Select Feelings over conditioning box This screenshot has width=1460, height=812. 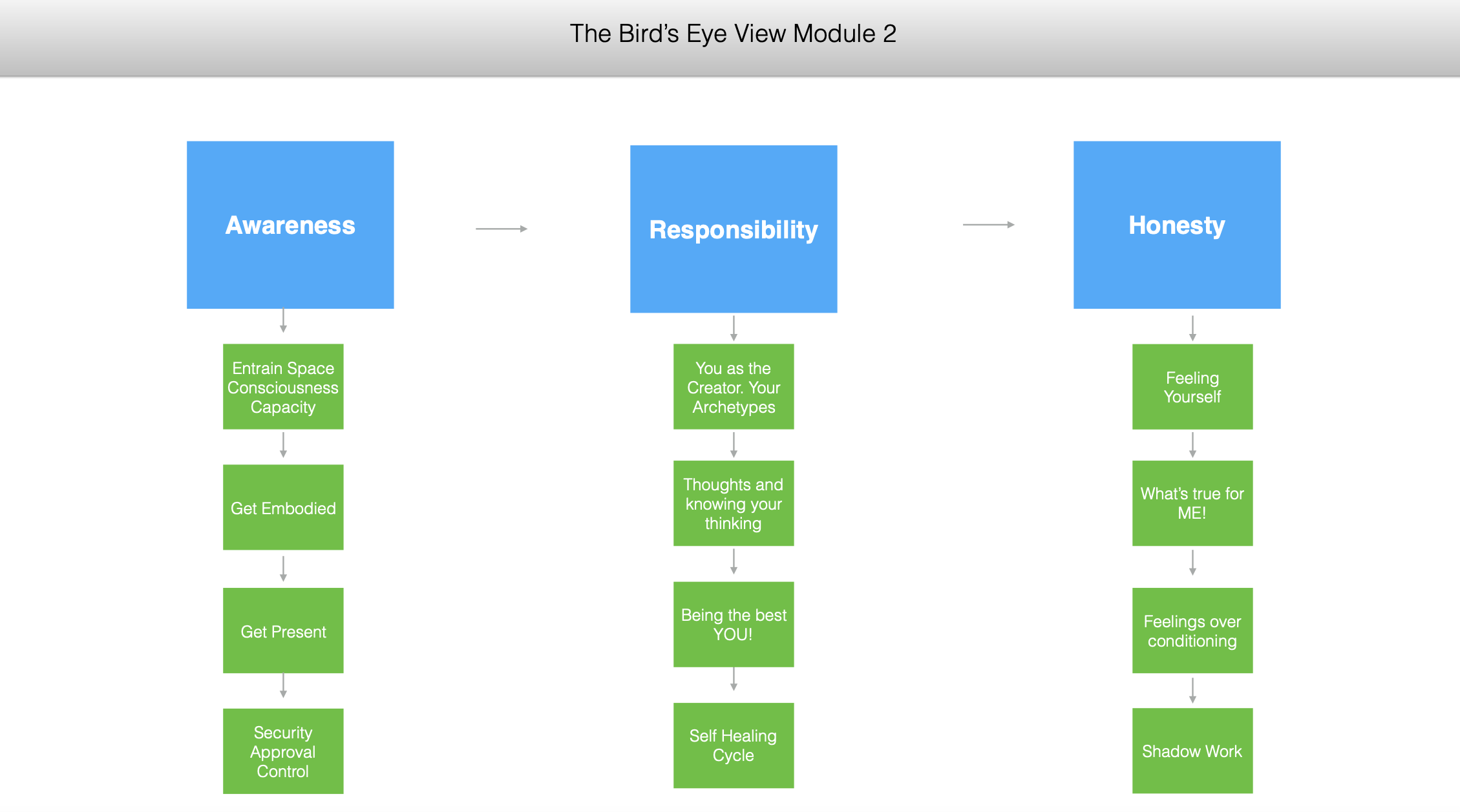[1192, 630]
